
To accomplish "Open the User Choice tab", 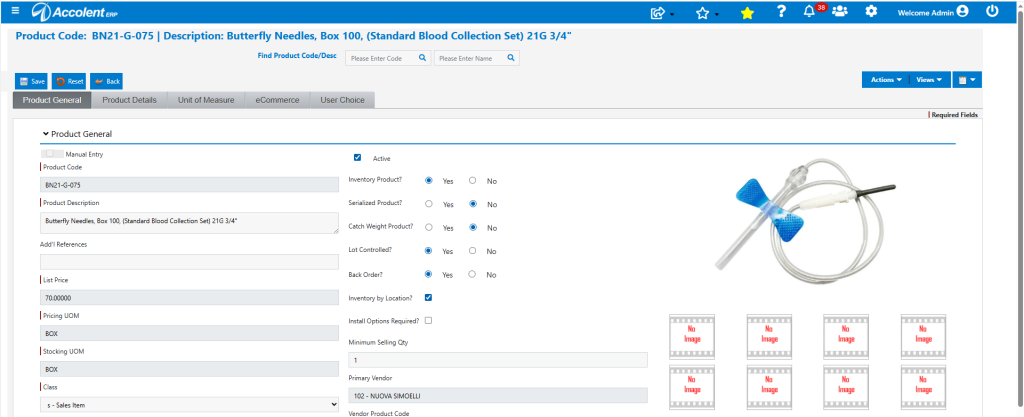I will 342,100.
